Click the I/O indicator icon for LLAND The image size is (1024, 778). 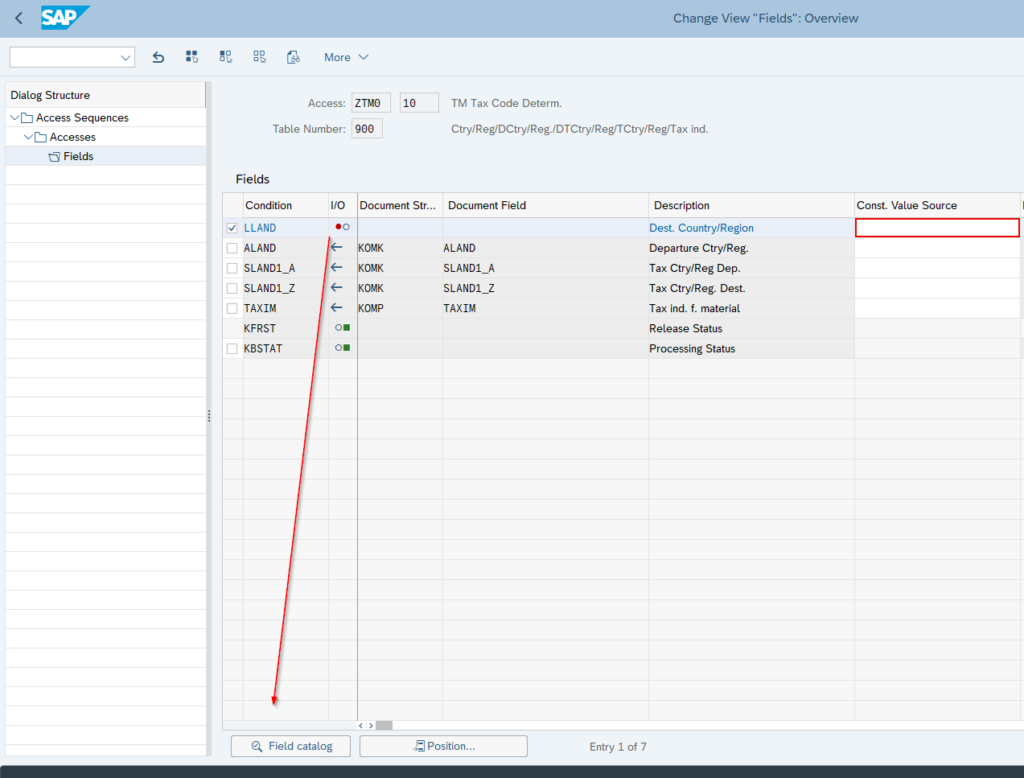click(x=342, y=227)
